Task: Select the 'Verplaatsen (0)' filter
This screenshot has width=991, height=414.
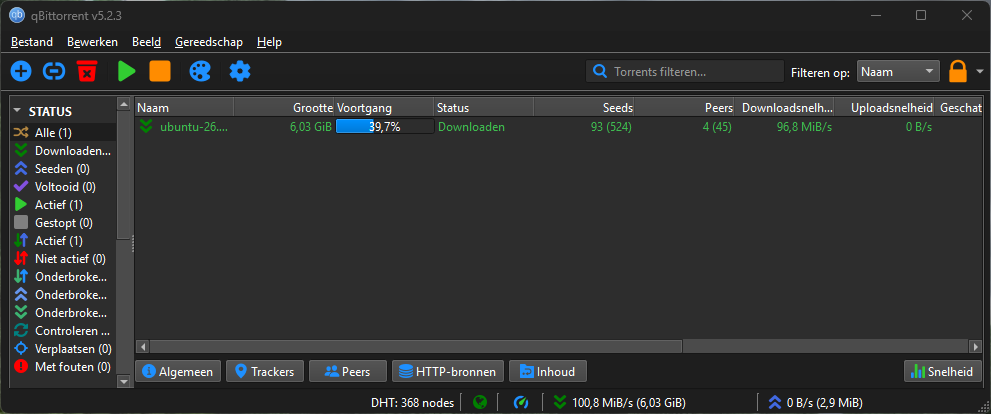Action: [63, 349]
